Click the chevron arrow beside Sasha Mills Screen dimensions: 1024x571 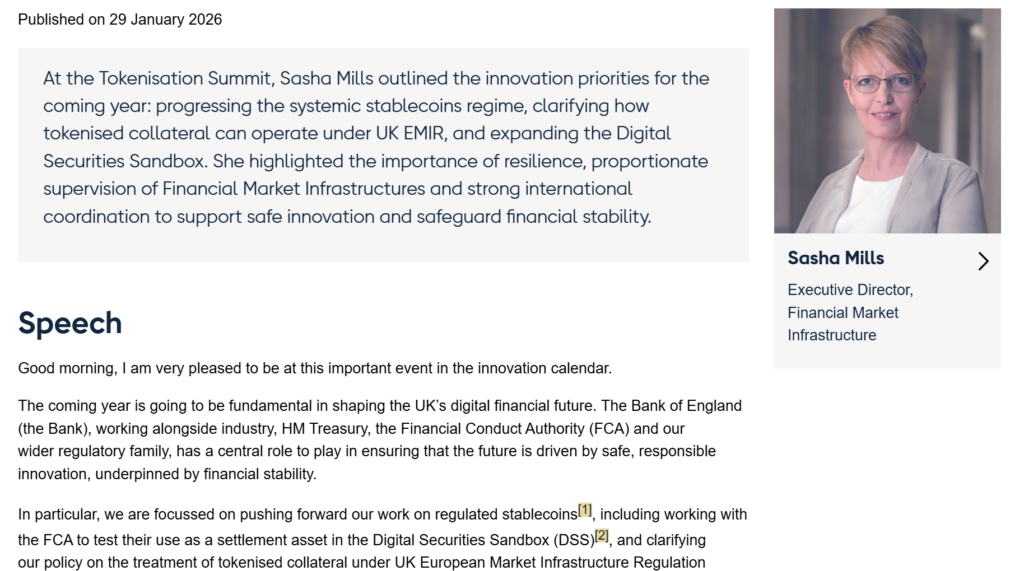(x=983, y=261)
